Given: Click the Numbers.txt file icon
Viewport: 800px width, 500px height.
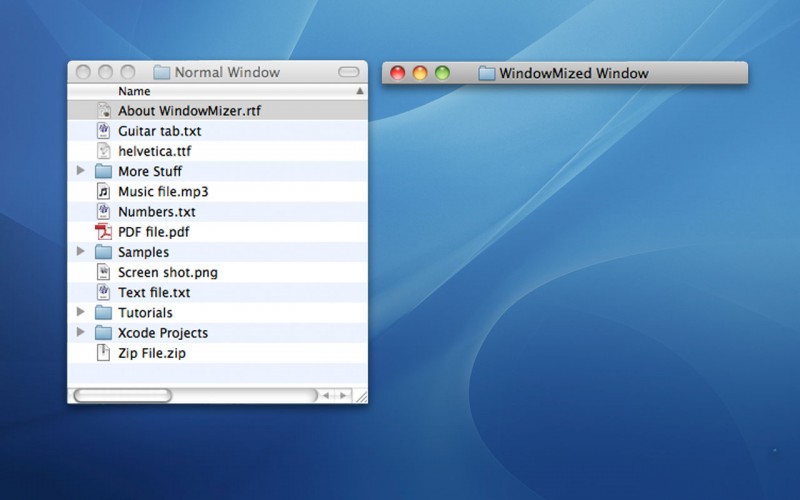Looking at the screenshot, I should [x=104, y=211].
